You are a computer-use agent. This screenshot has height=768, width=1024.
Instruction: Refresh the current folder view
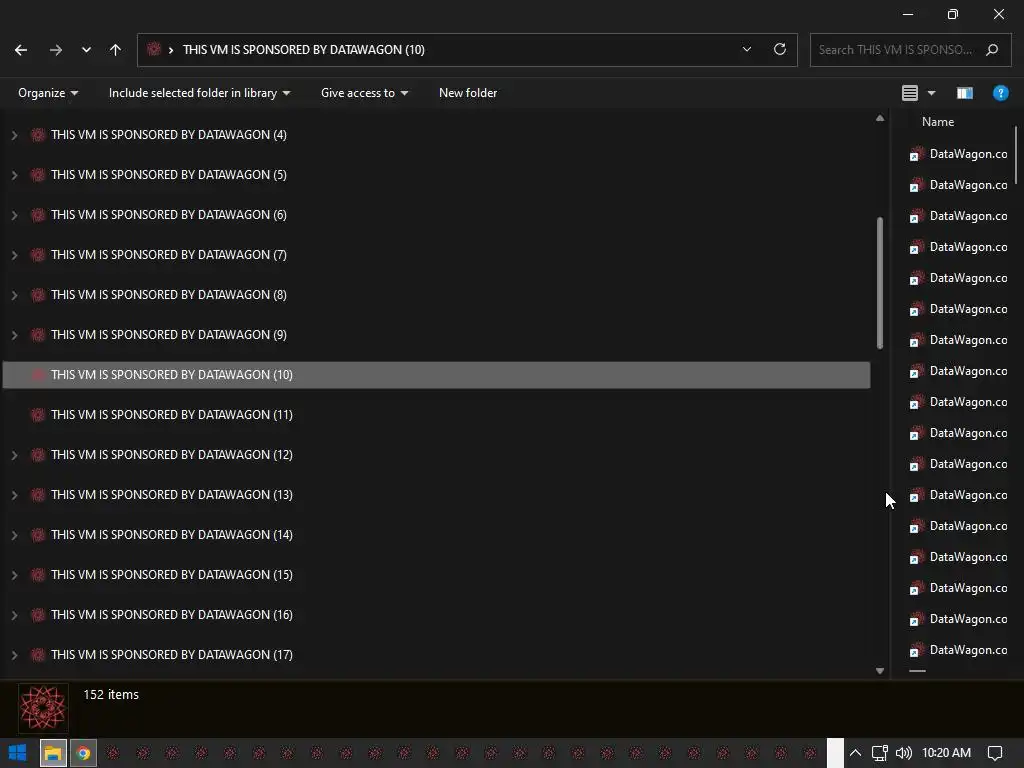(x=780, y=50)
